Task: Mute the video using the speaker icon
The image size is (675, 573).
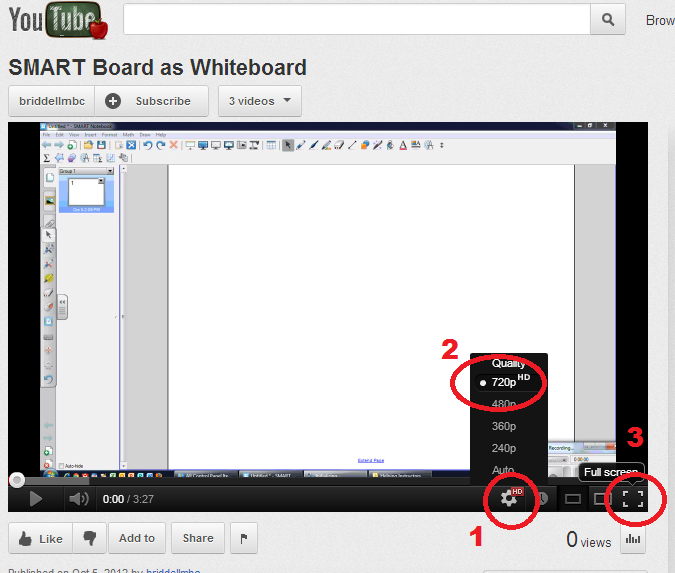Action: tap(79, 499)
